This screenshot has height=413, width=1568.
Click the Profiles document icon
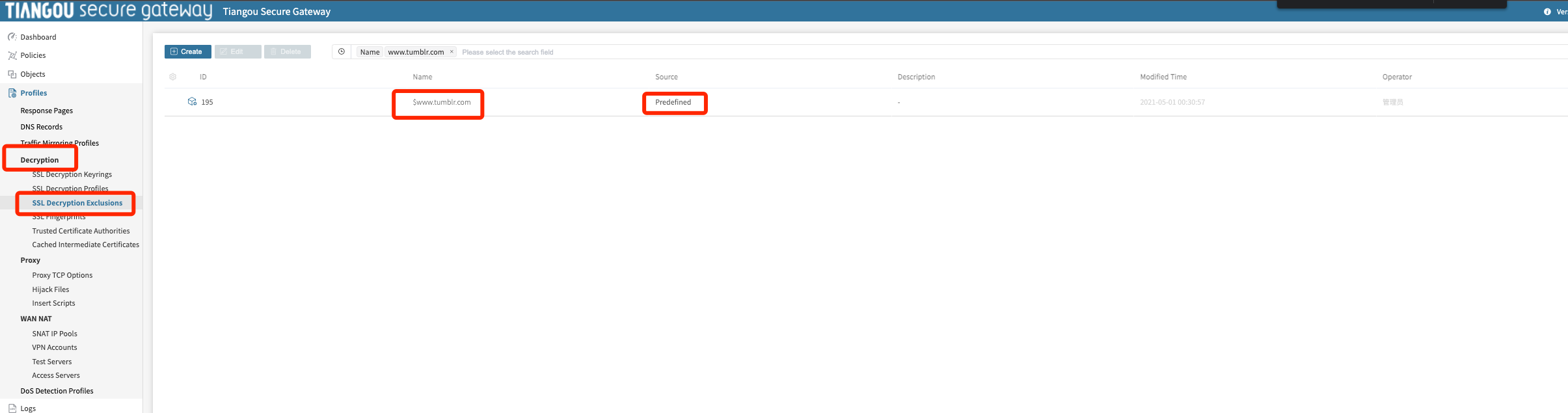coord(12,93)
